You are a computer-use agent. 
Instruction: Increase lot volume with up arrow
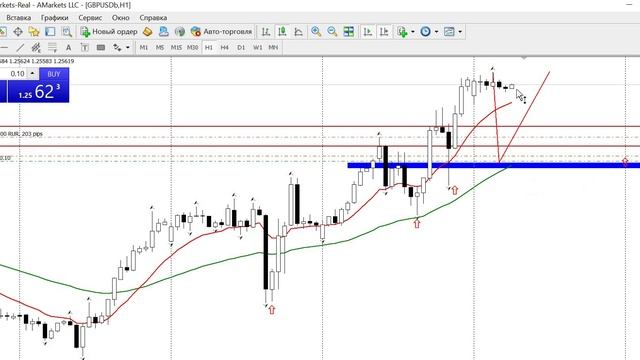(32, 73)
